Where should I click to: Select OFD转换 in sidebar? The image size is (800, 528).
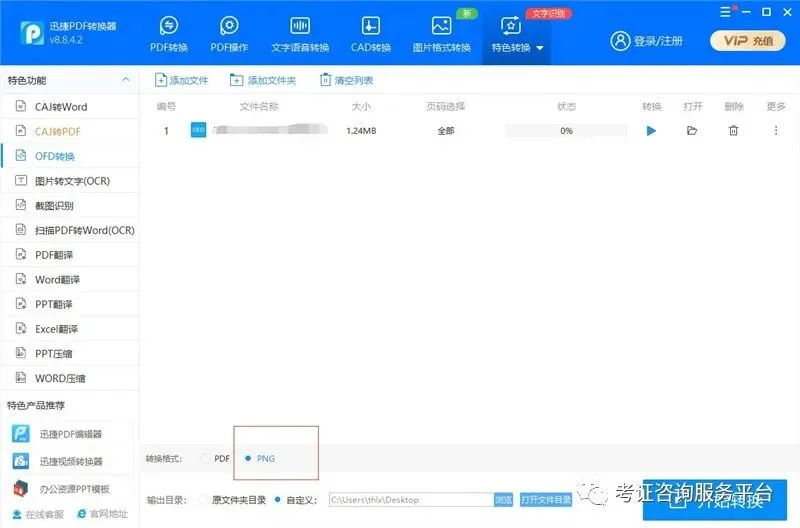tap(70, 156)
